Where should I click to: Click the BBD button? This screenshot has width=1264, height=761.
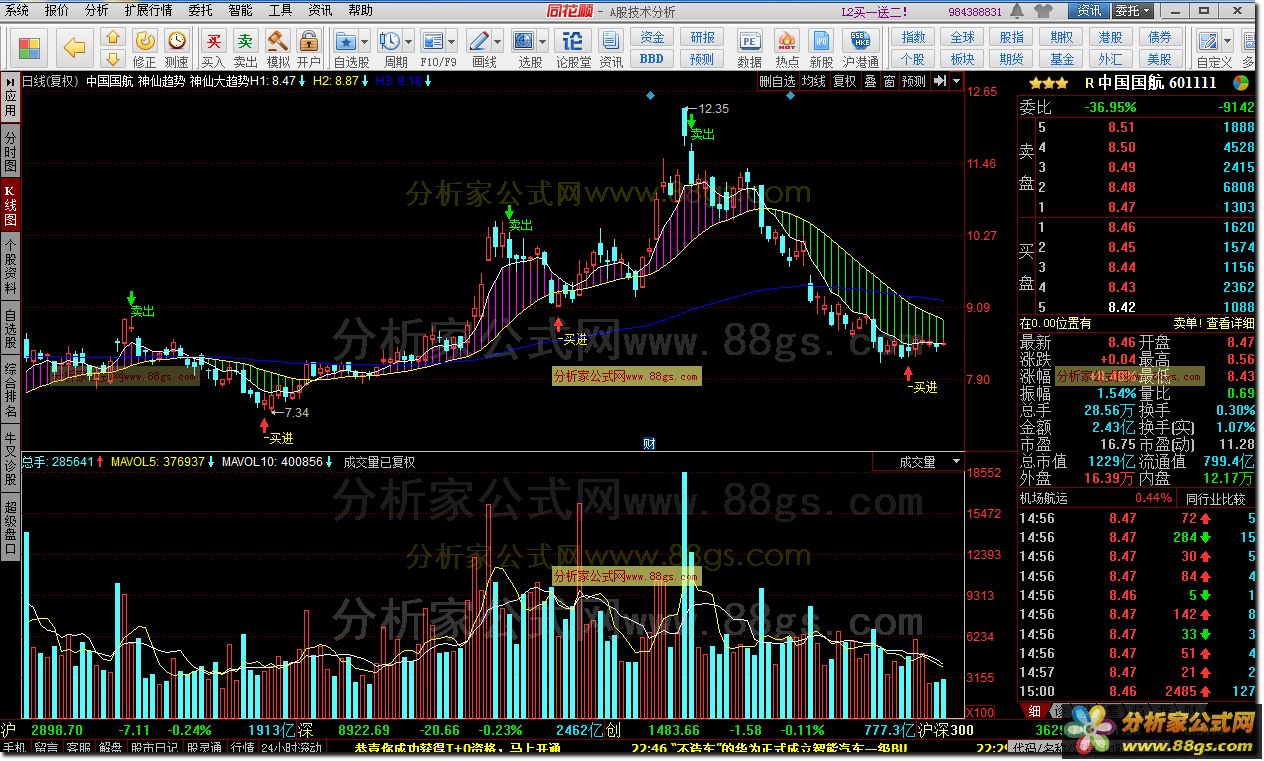coord(652,59)
